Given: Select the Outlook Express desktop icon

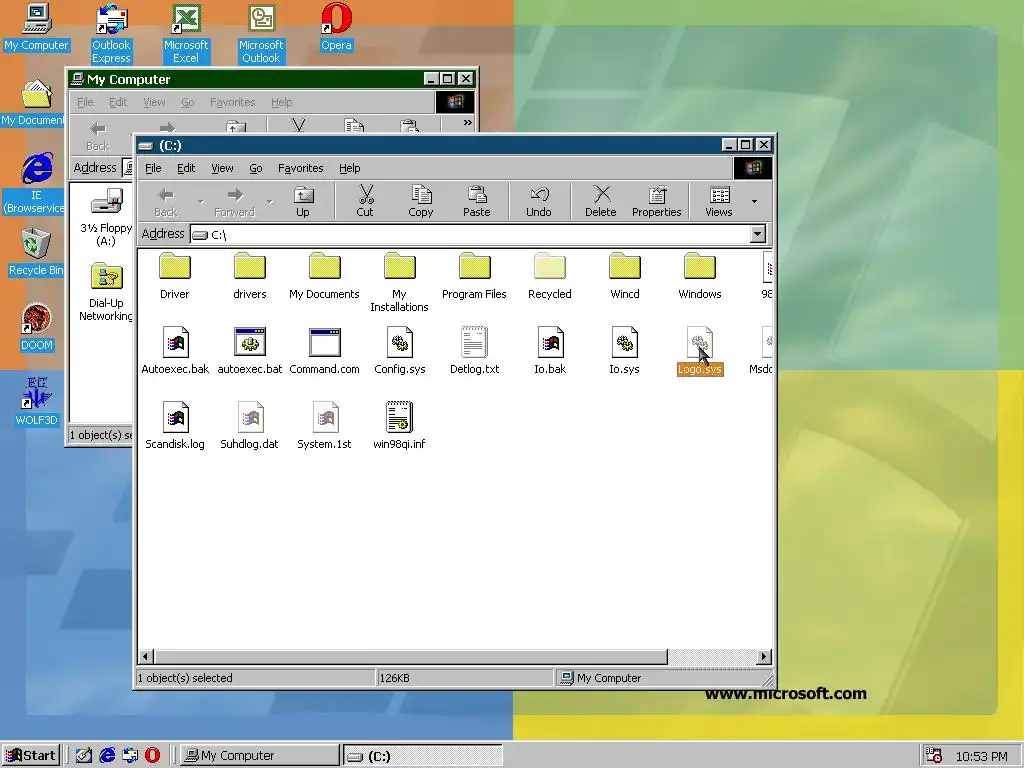Looking at the screenshot, I should point(111,34).
